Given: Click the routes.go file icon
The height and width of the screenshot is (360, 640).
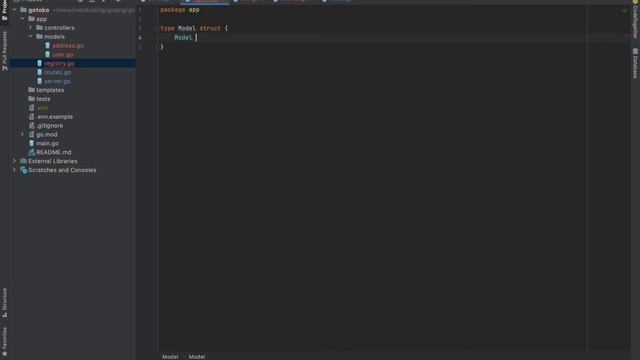Looking at the screenshot, I should coord(40,72).
